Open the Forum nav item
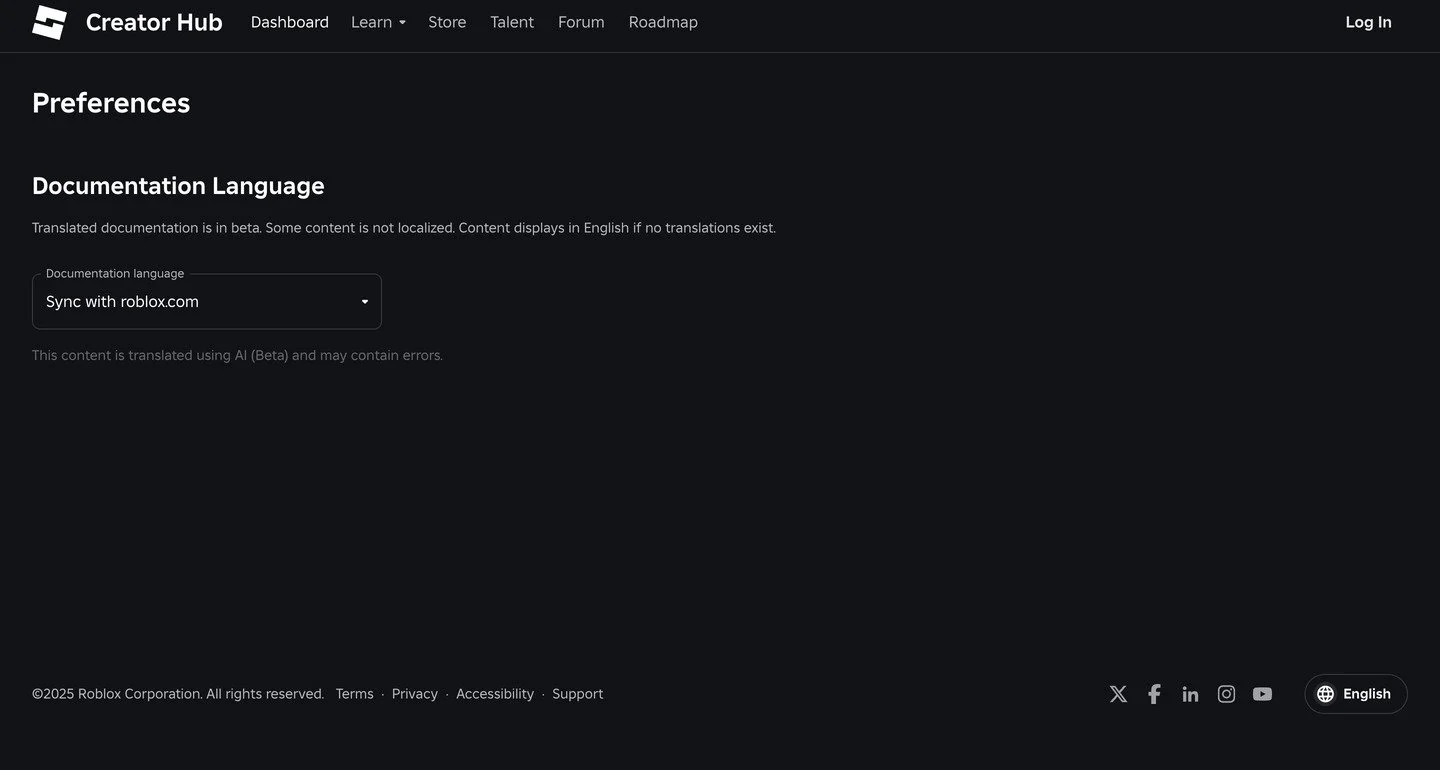This screenshot has width=1440, height=770. click(x=581, y=22)
